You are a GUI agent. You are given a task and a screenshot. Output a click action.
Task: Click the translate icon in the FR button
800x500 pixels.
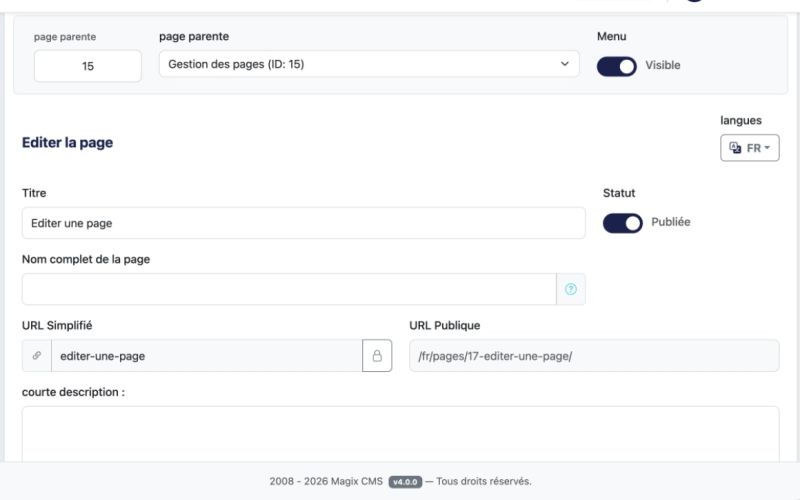(x=736, y=148)
